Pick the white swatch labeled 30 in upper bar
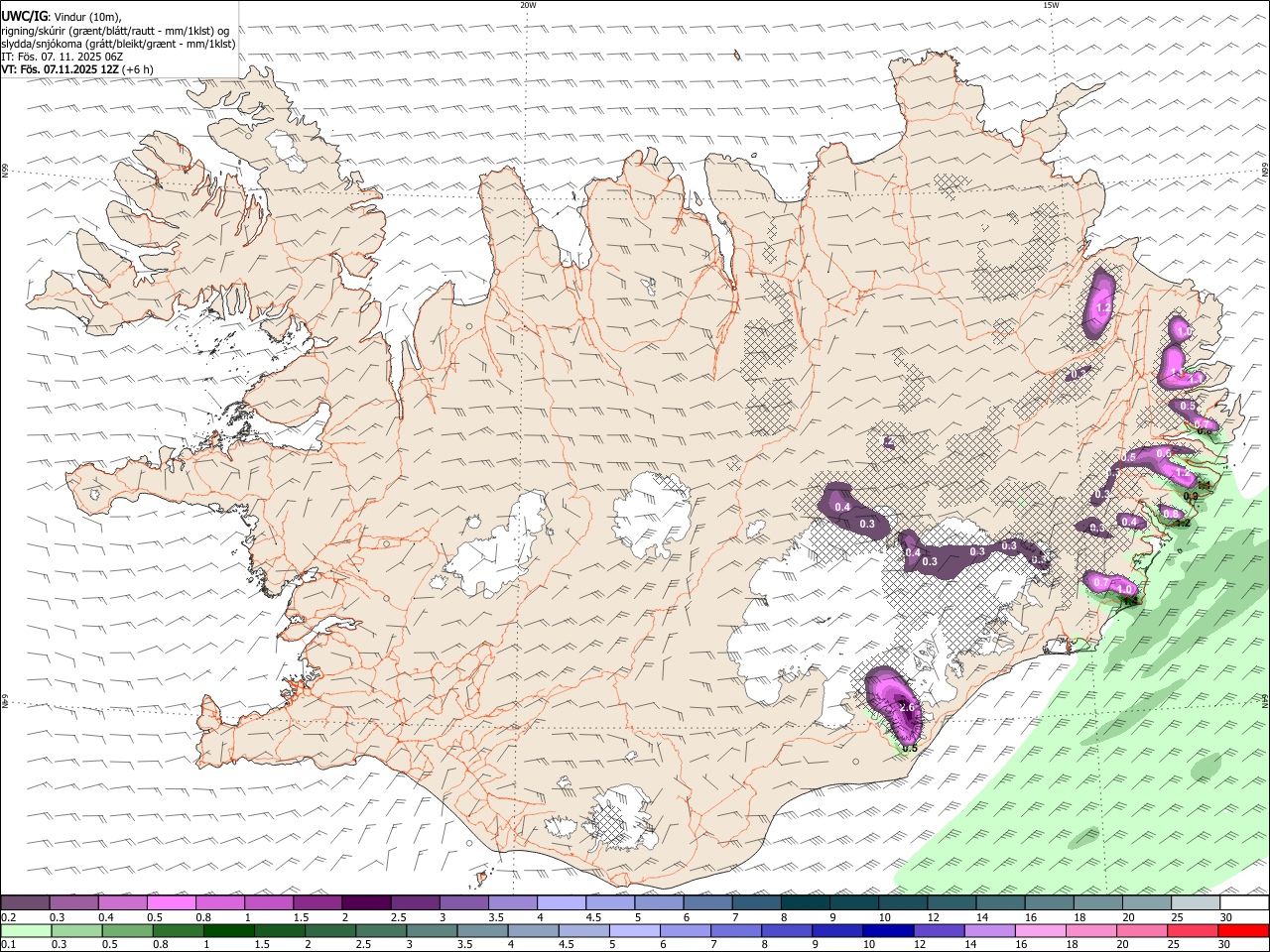 click(1245, 902)
